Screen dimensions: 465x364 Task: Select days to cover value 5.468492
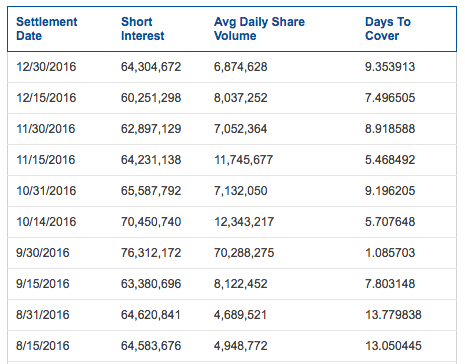(x=390, y=160)
